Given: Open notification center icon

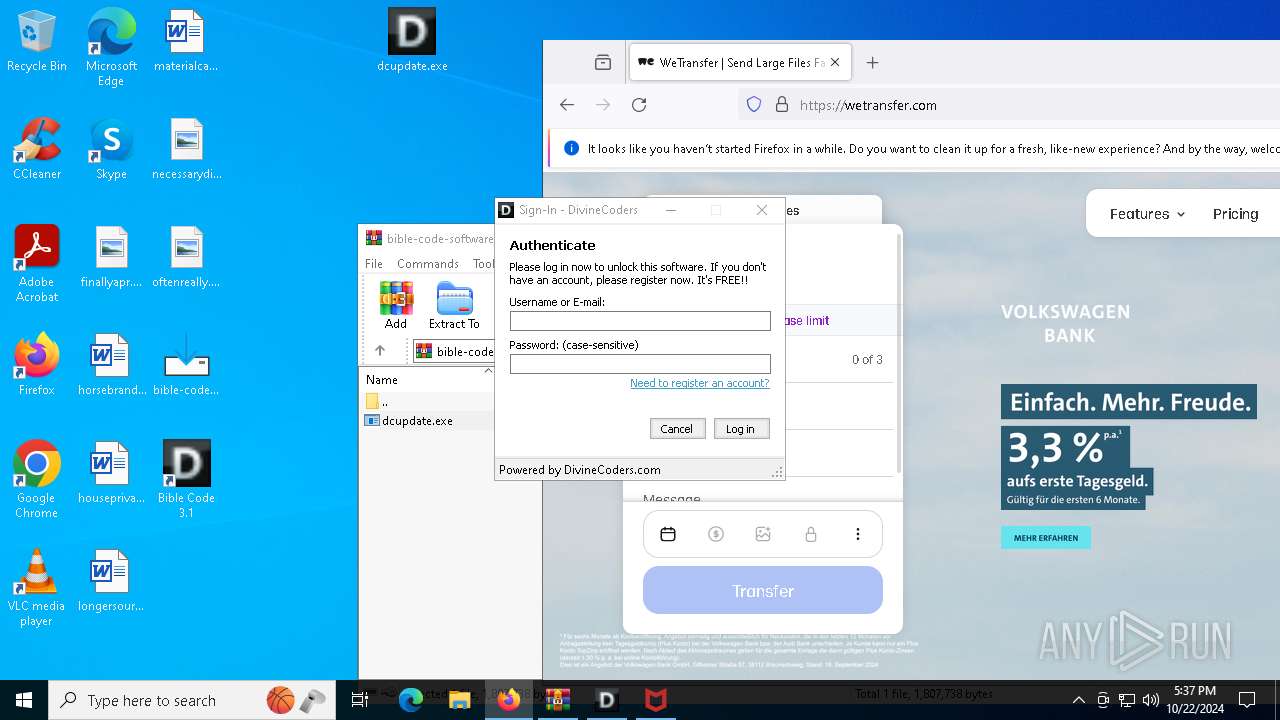Looking at the screenshot, I should [x=1247, y=700].
